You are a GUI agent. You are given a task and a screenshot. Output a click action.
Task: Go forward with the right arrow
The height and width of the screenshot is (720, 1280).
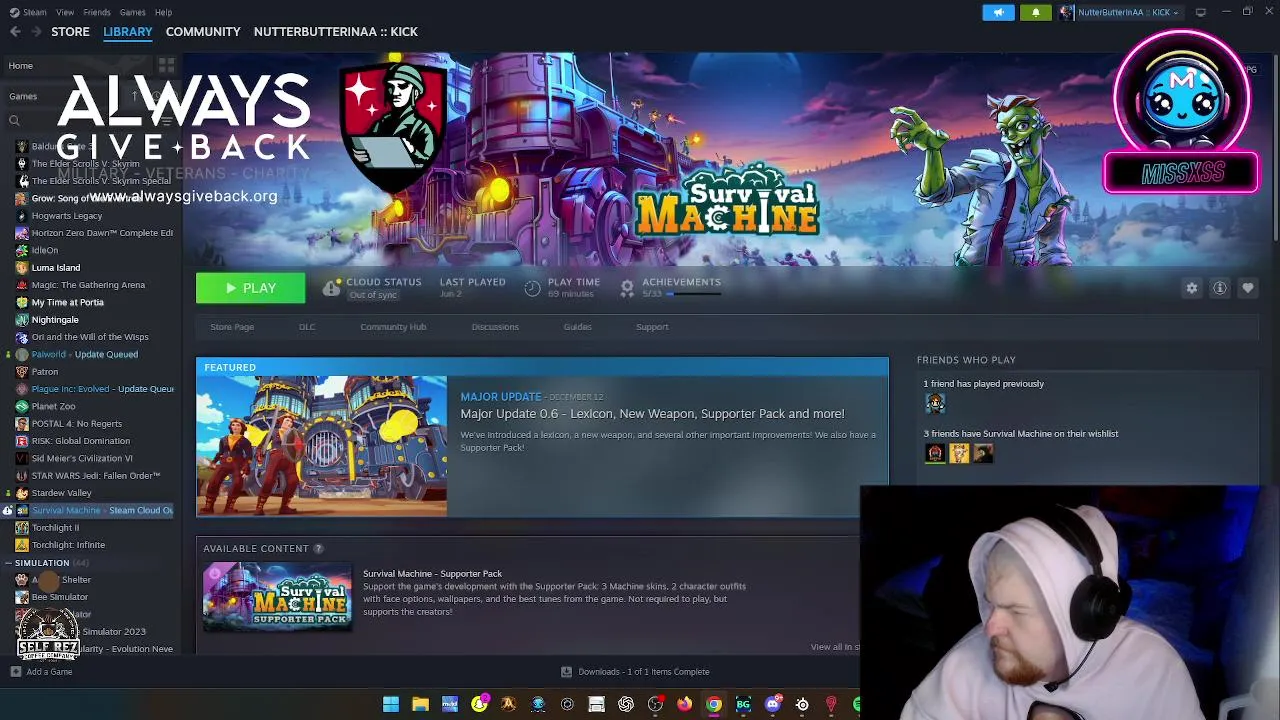[36, 32]
